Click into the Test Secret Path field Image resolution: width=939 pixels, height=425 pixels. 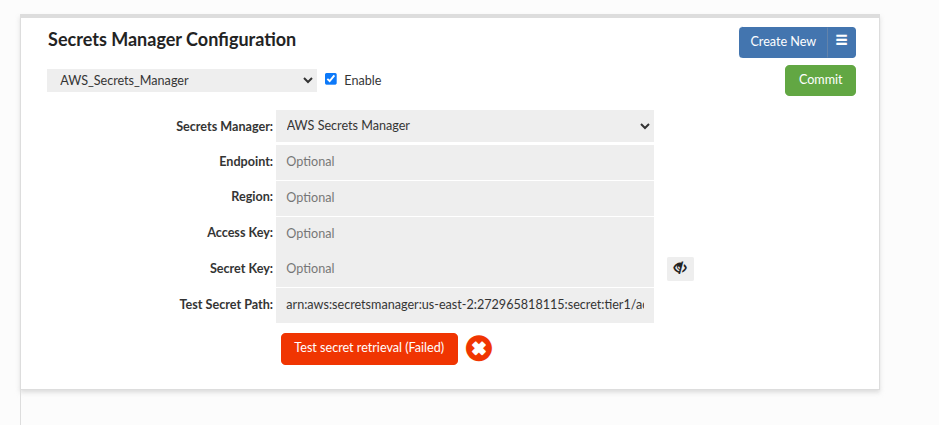(465, 305)
